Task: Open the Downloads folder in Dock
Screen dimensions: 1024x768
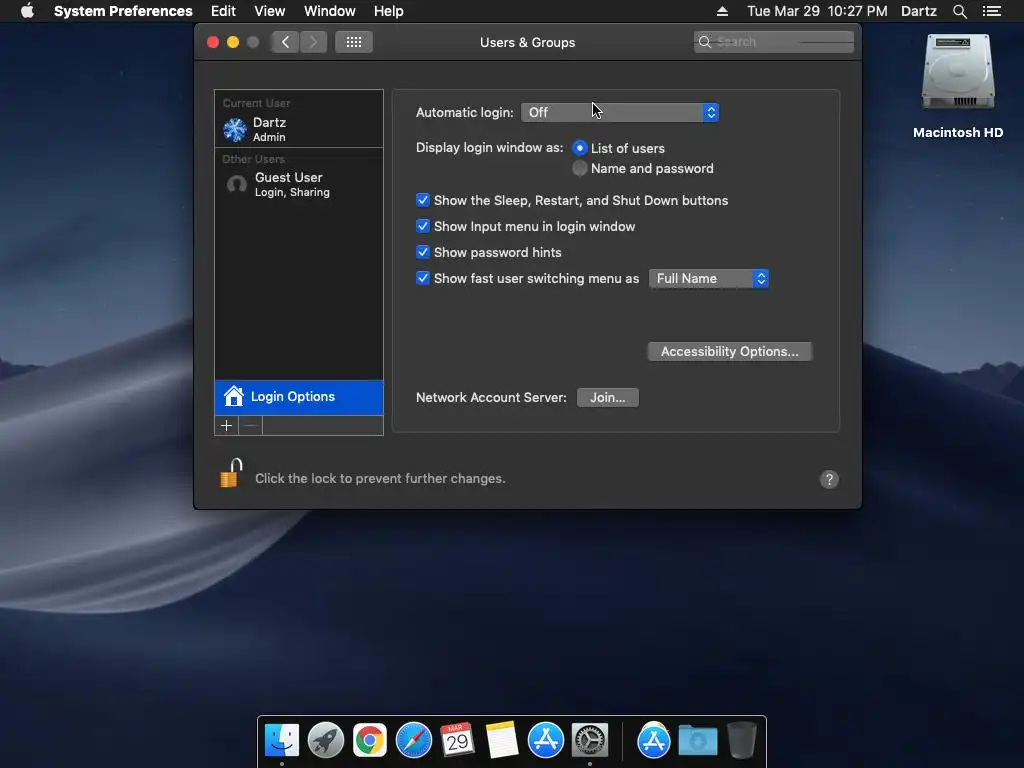Action: click(697, 740)
